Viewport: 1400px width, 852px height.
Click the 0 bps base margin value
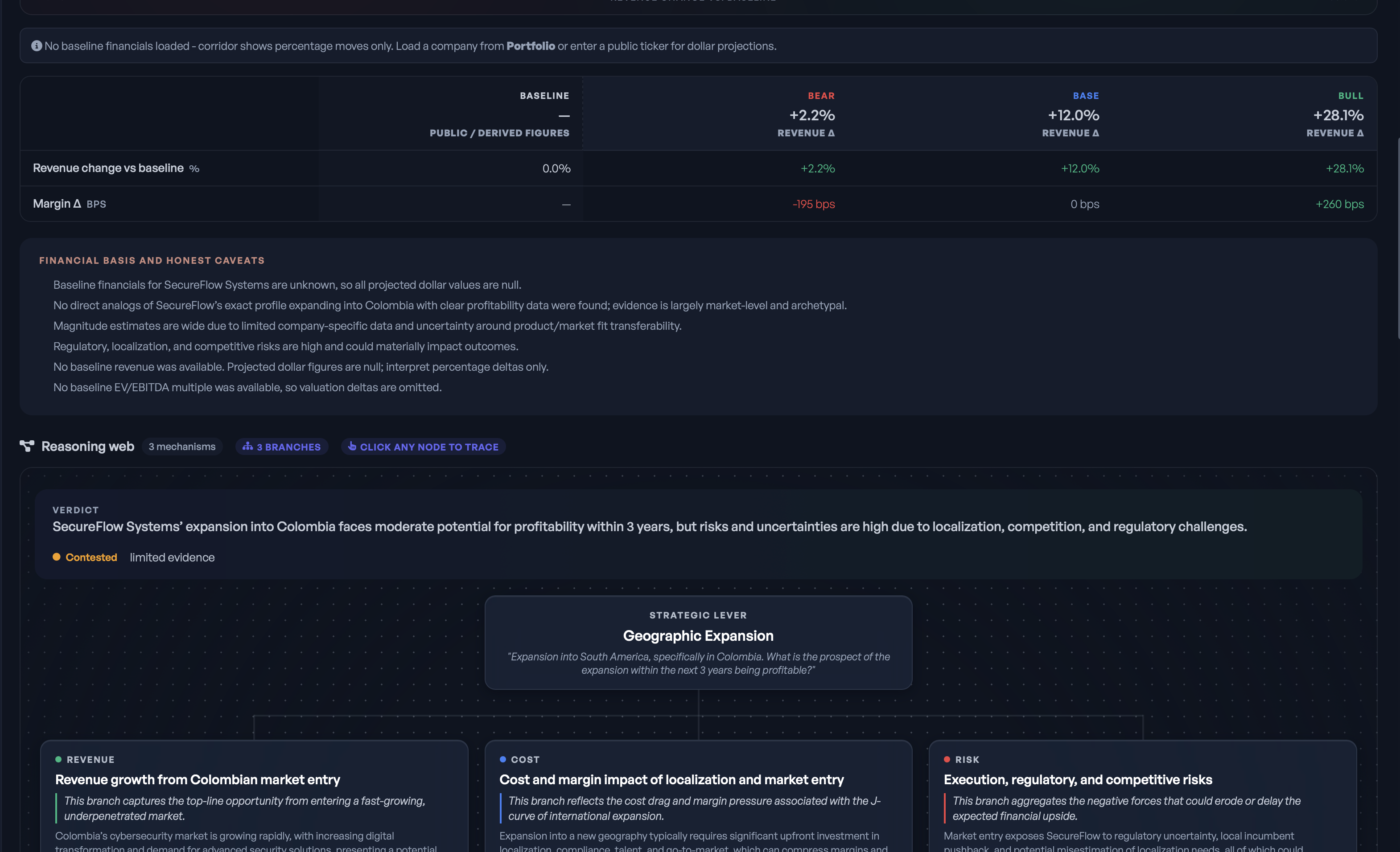point(1085,204)
